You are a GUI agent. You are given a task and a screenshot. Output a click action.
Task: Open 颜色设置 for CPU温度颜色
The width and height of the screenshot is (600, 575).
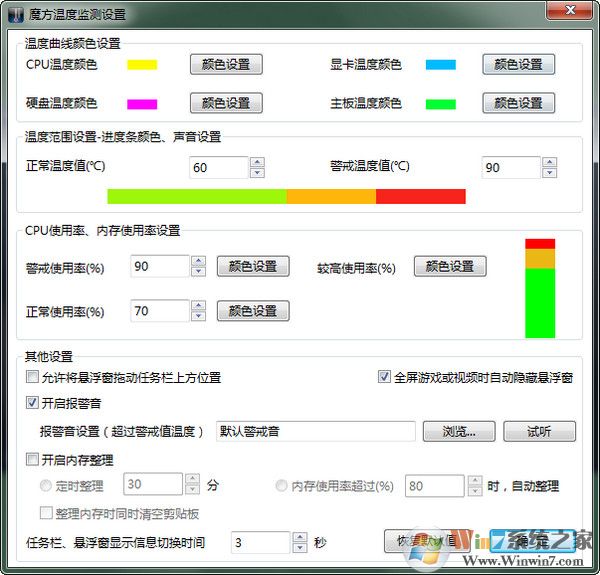[x=226, y=64]
